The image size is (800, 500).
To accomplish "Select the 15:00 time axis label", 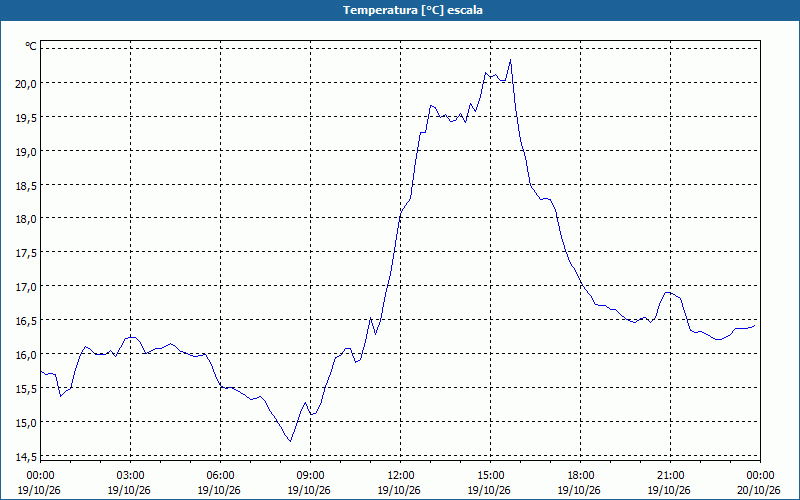I will click(490, 476).
